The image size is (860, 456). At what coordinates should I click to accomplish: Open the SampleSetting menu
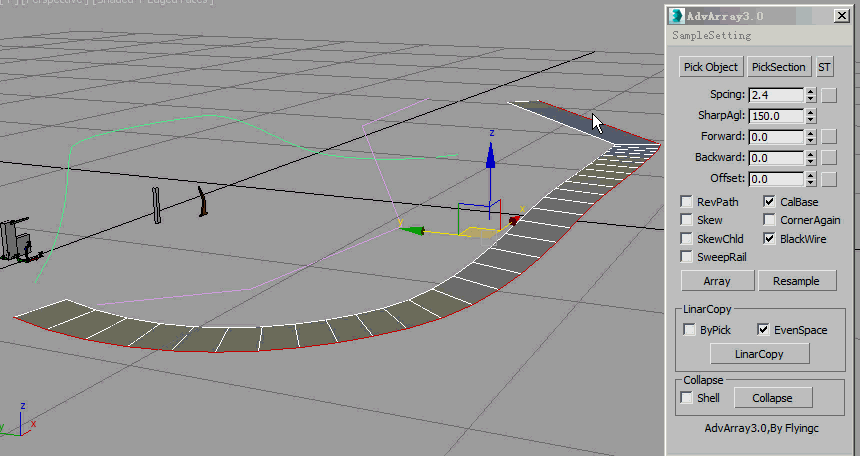pyautogui.click(x=711, y=35)
